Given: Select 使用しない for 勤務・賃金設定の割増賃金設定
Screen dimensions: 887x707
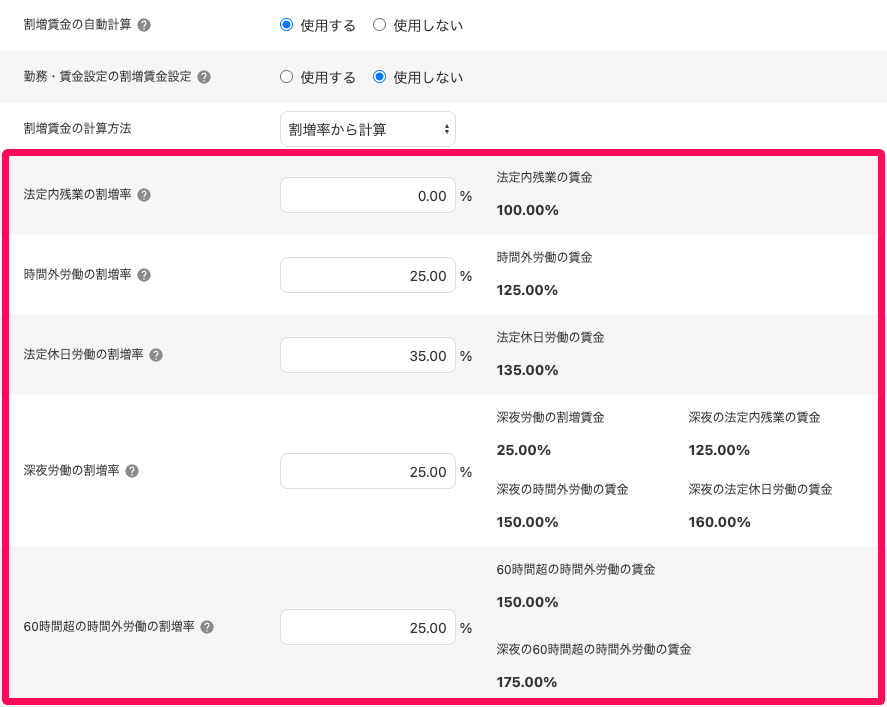Looking at the screenshot, I should pos(380,77).
